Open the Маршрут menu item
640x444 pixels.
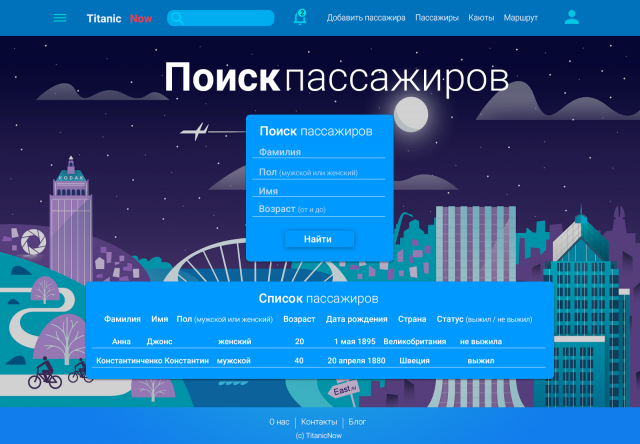(x=520, y=18)
